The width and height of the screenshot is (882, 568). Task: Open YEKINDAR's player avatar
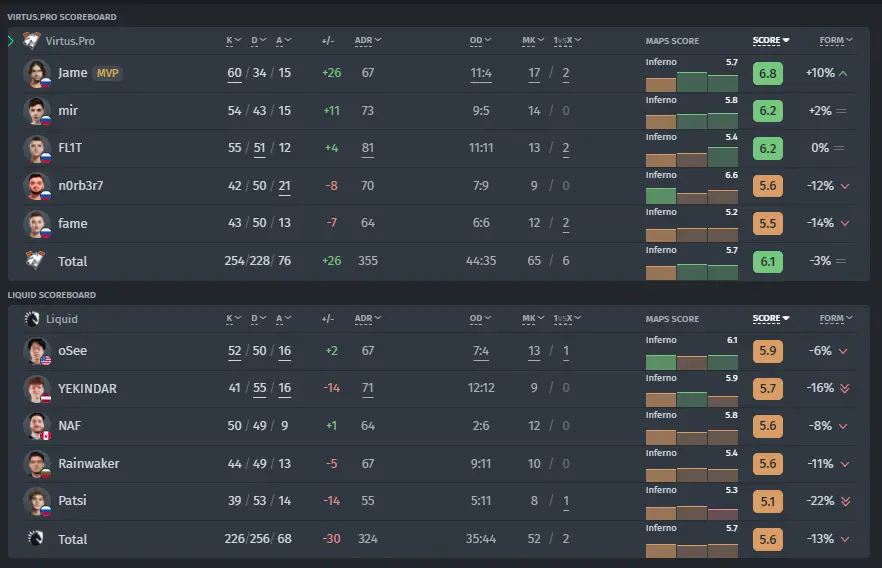pyautogui.click(x=37, y=389)
